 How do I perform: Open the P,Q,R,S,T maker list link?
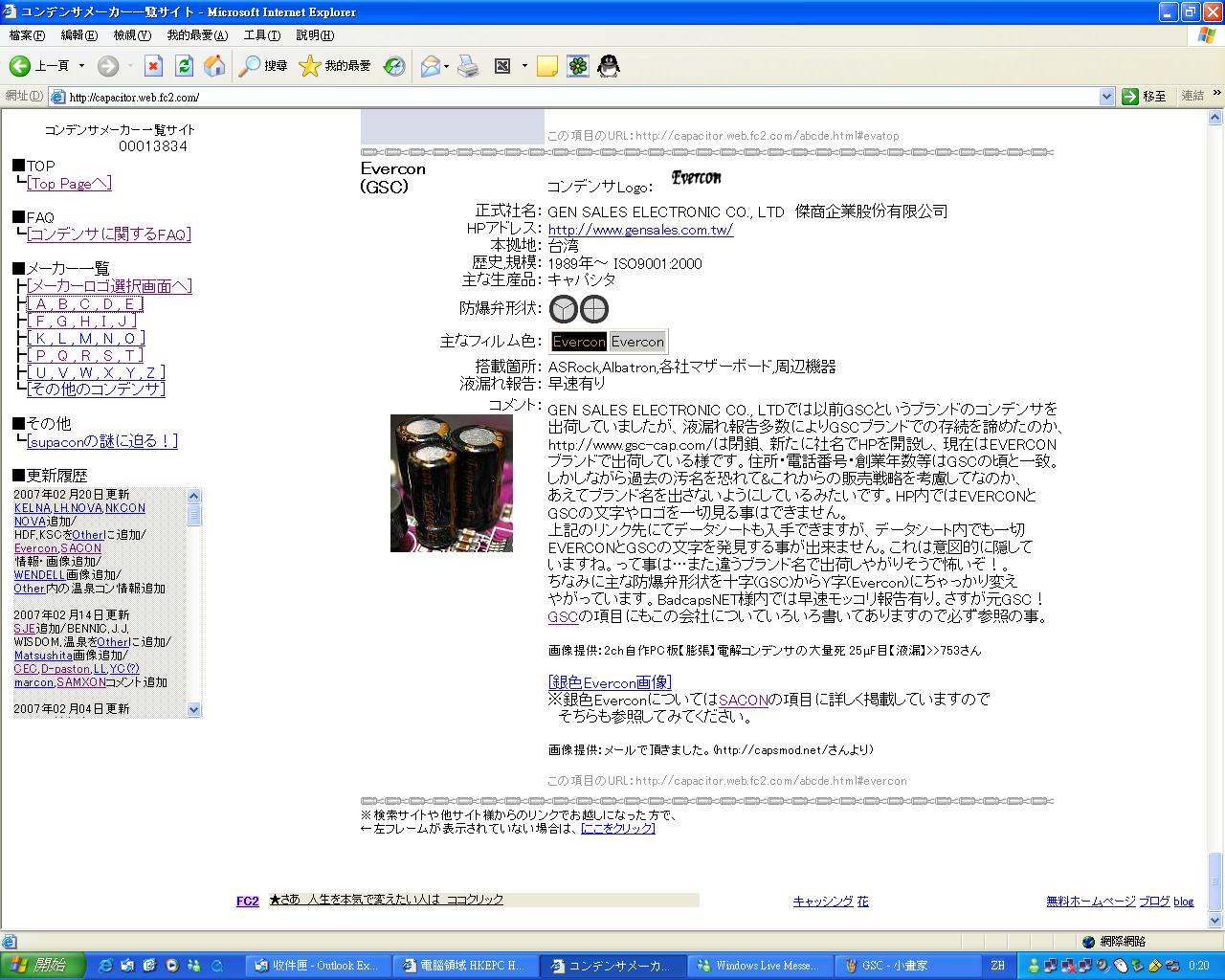click(x=85, y=355)
